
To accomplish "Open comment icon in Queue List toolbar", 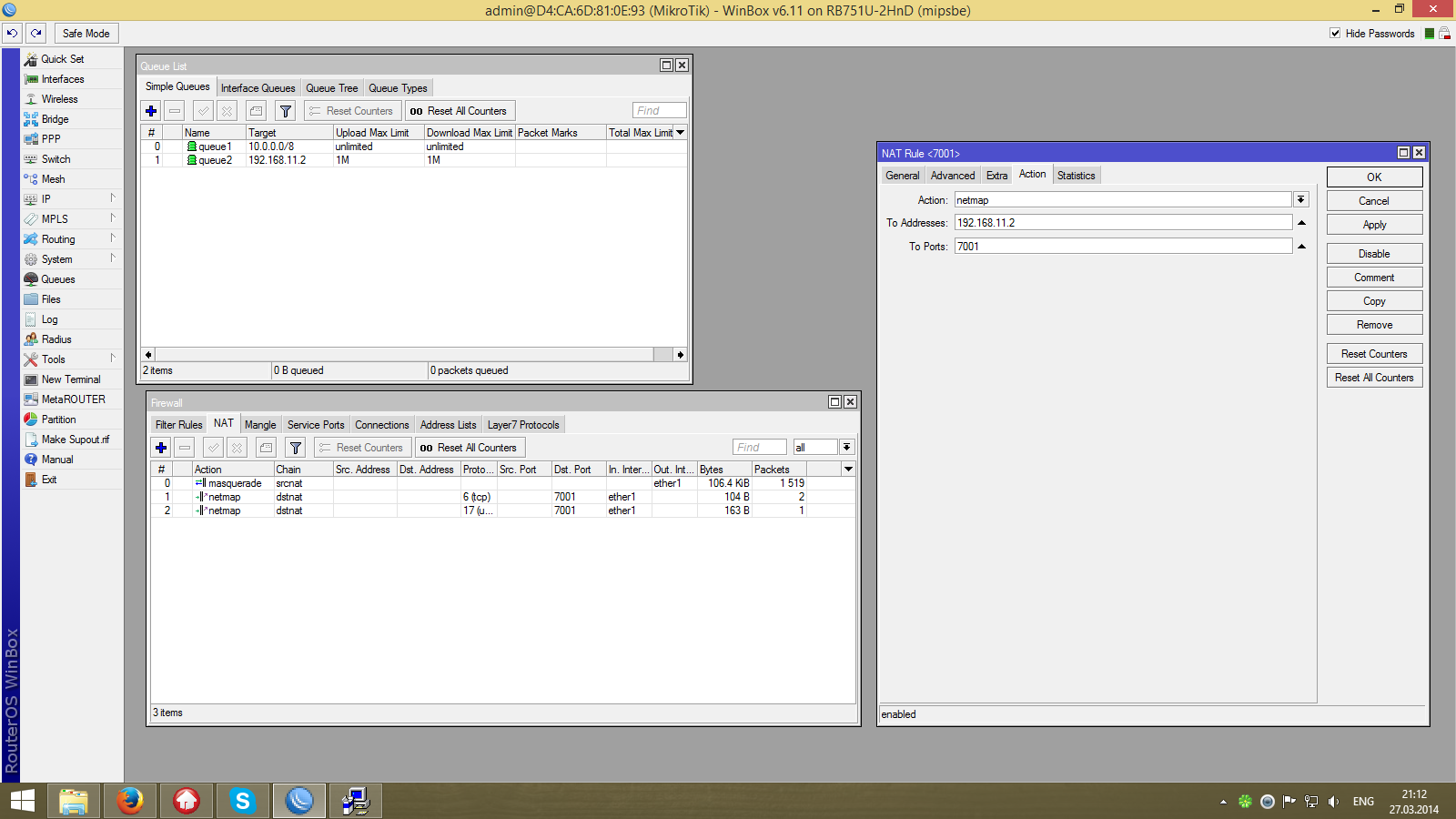I will 257,111.
